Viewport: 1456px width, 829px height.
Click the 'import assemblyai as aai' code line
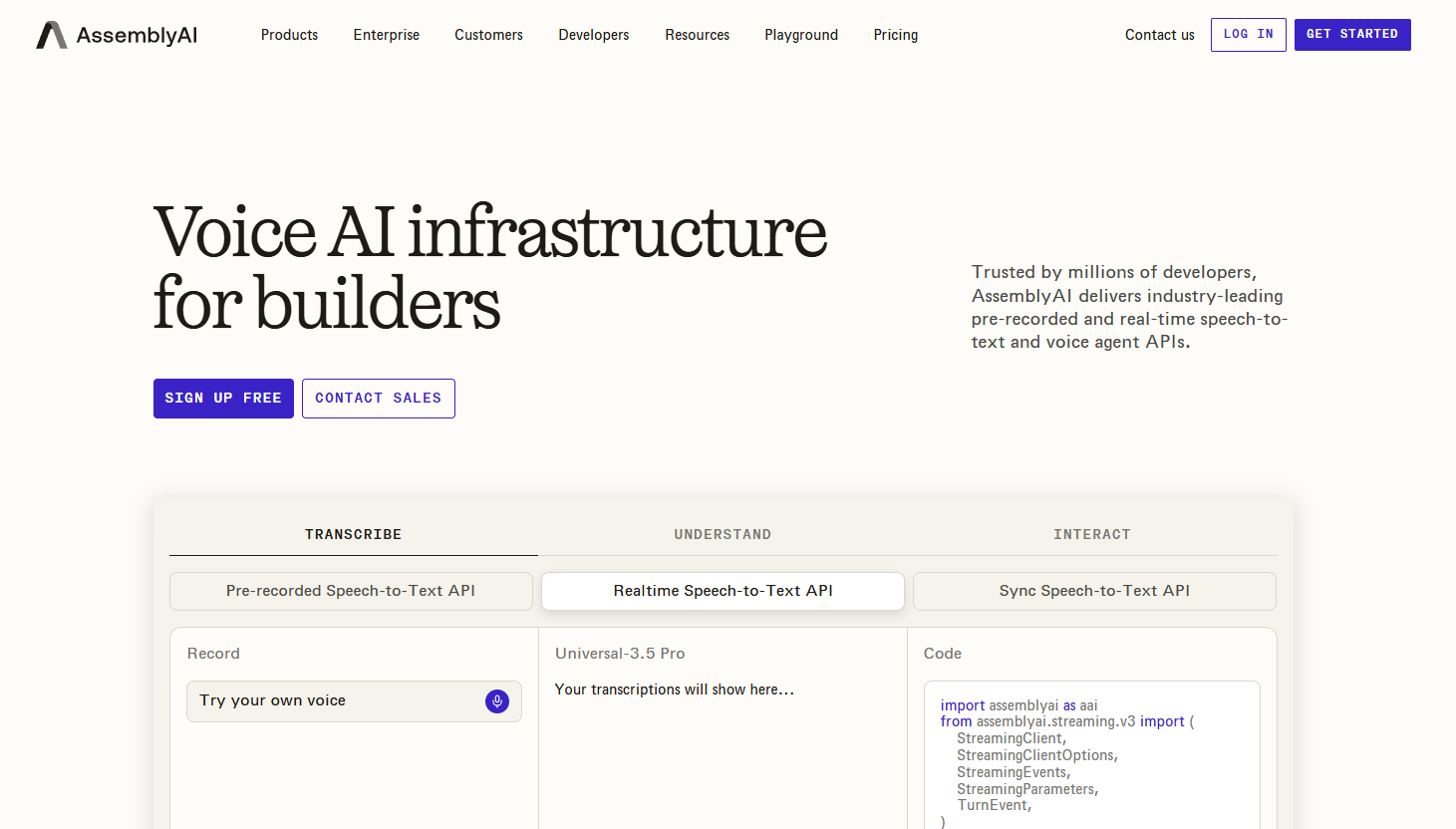[x=1019, y=705]
